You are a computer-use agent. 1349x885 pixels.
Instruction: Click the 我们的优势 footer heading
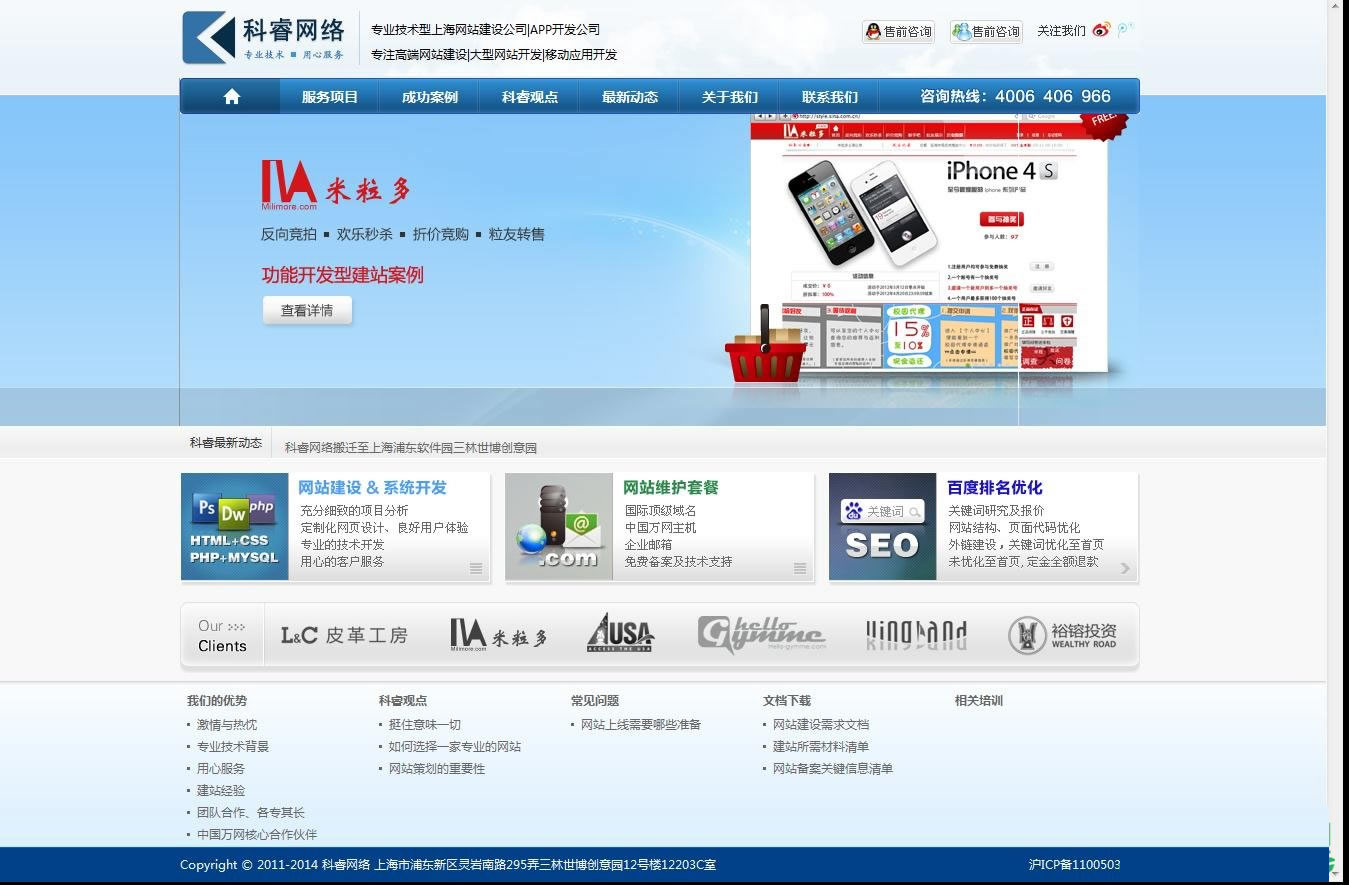217,700
